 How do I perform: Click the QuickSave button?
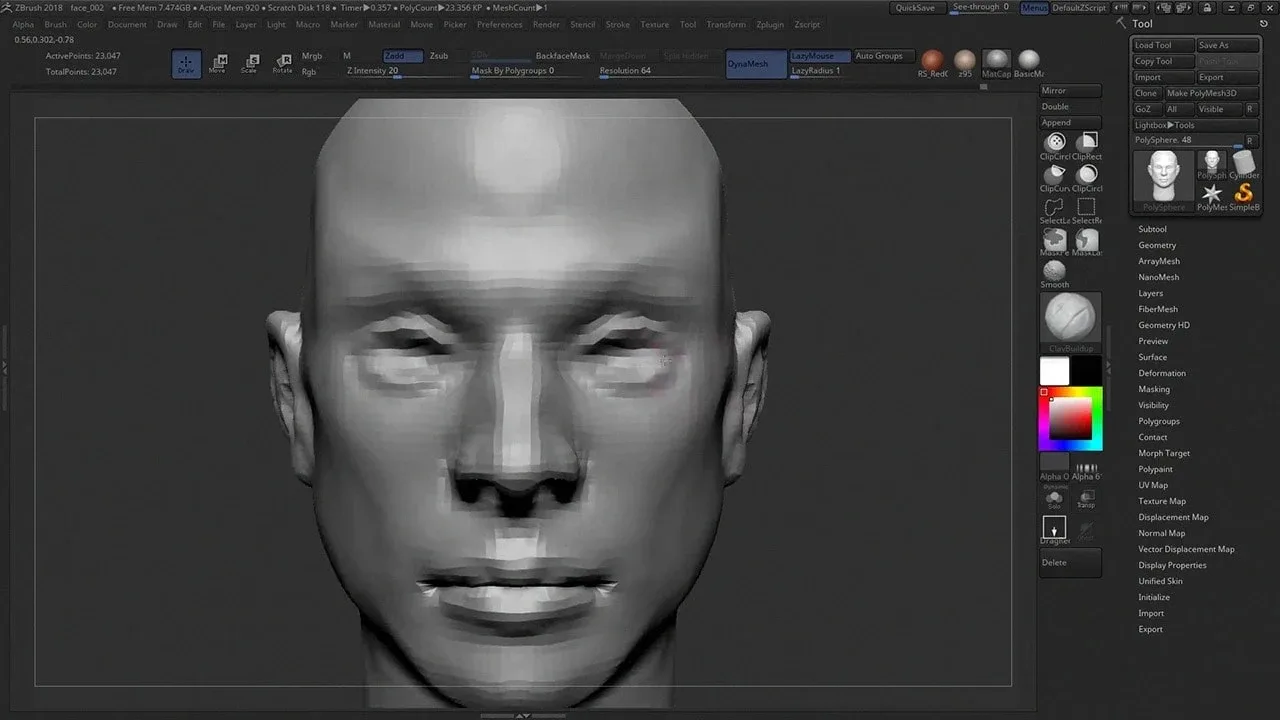point(915,7)
